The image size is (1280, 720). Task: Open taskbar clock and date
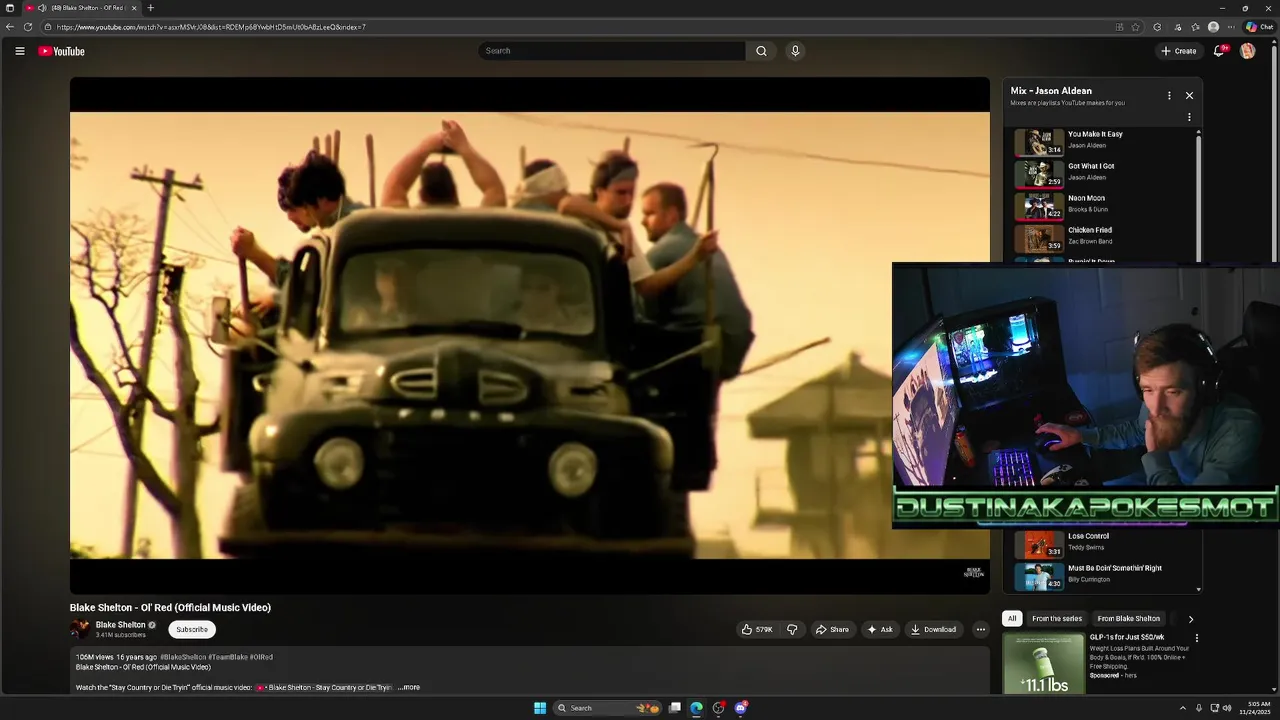tap(1254, 708)
